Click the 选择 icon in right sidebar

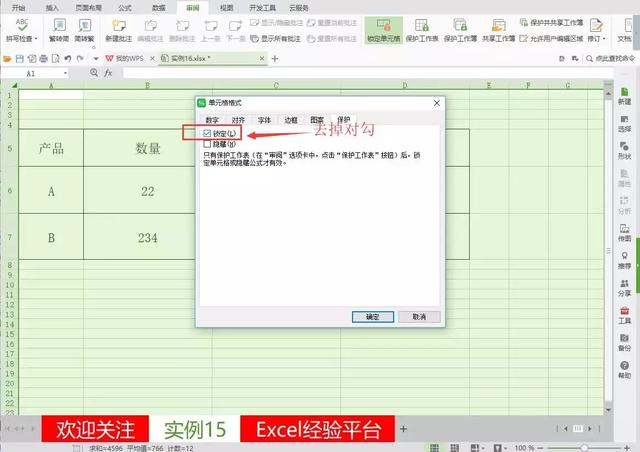(x=624, y=124)
